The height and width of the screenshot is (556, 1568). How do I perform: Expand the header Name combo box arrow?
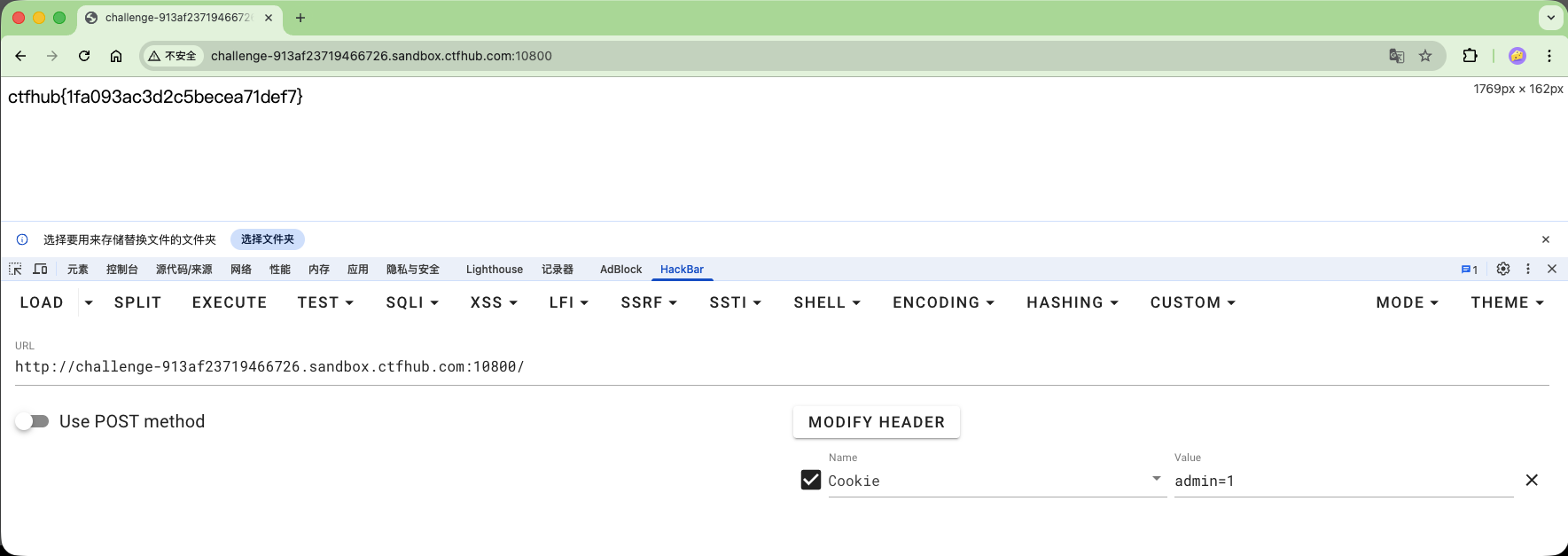pos(1156,479)
